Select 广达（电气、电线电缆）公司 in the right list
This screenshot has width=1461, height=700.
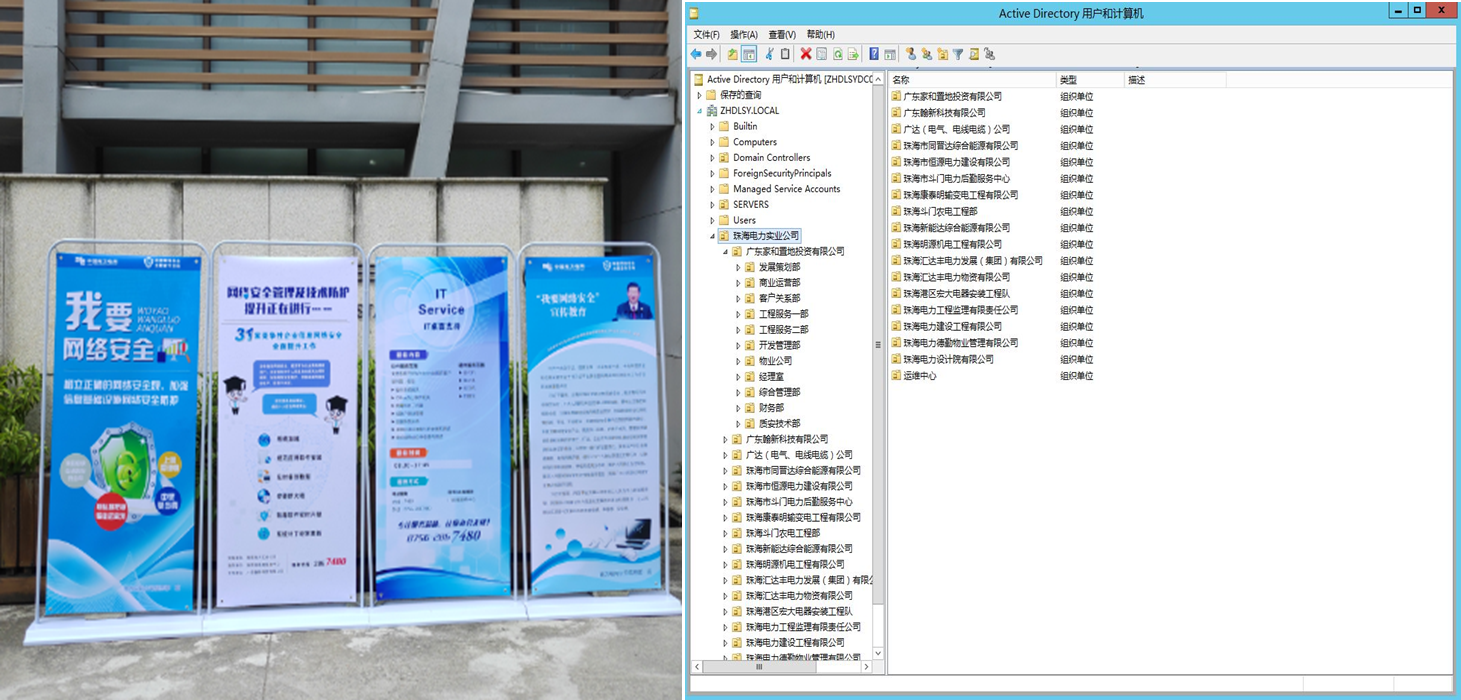(x=956, y=129)
